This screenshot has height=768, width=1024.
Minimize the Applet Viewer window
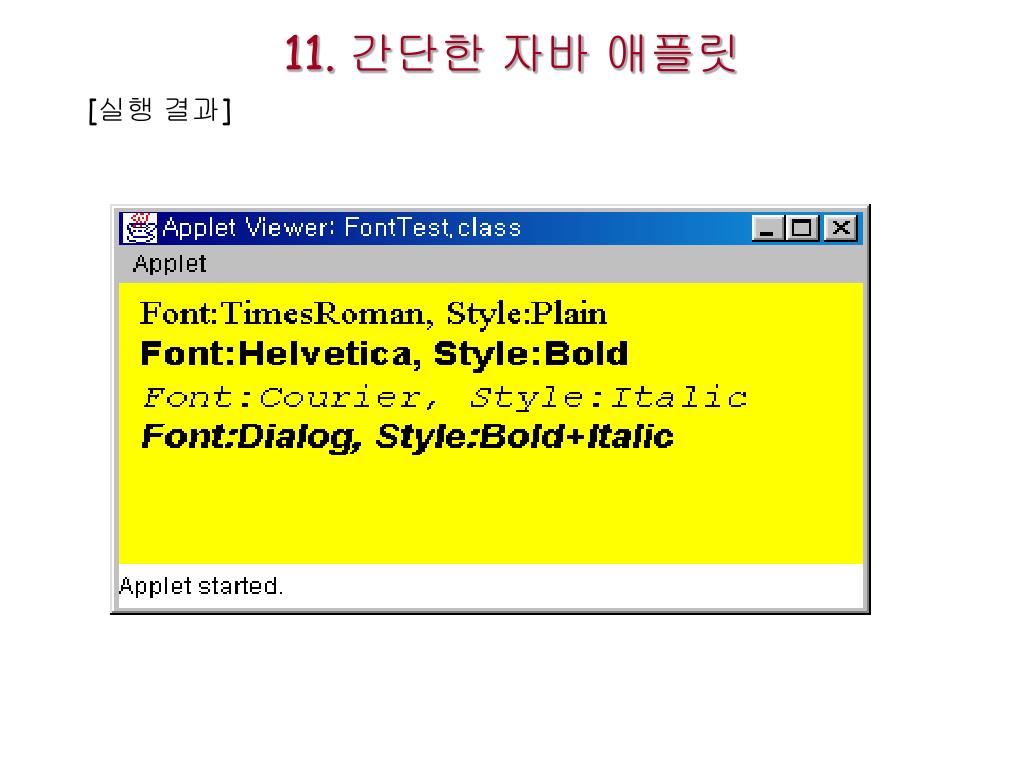[768, 229]
